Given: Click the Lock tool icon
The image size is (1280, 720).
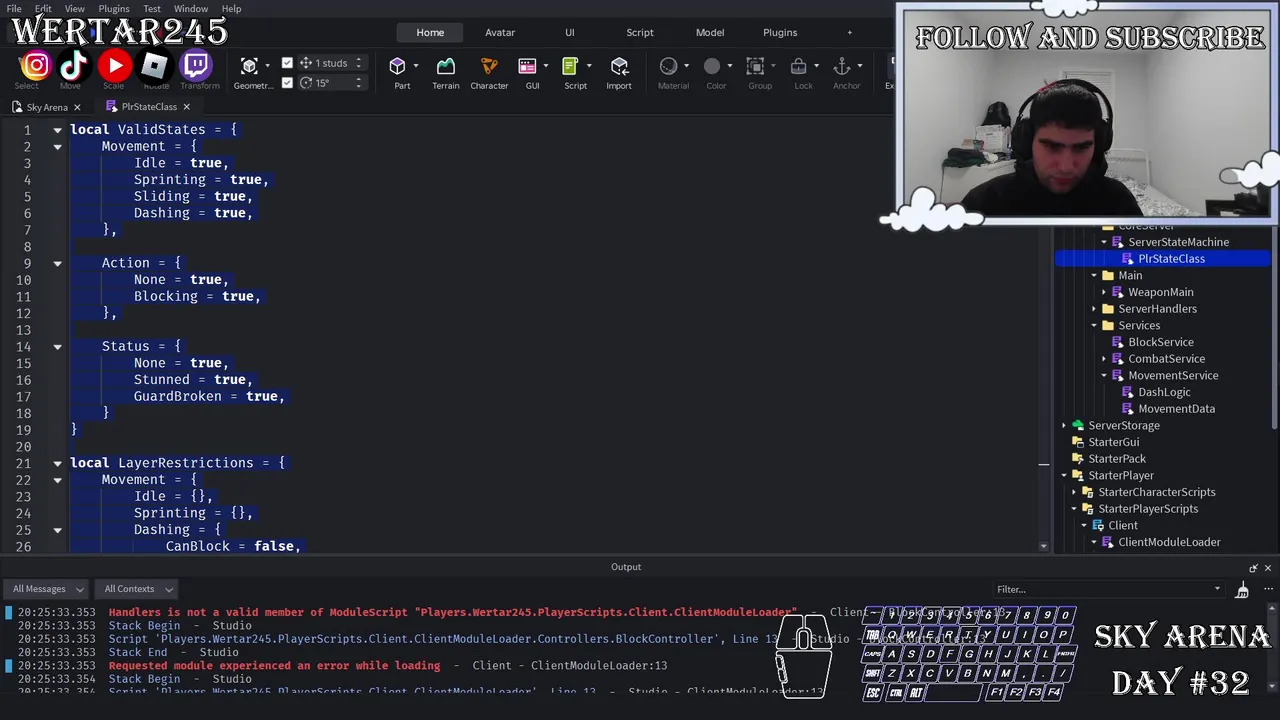Looking at the screenshot, I should pos(799,66).
